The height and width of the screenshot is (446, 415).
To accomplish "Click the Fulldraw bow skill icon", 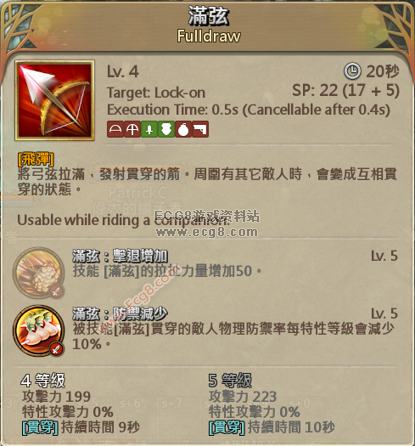I will coord(55,100).
